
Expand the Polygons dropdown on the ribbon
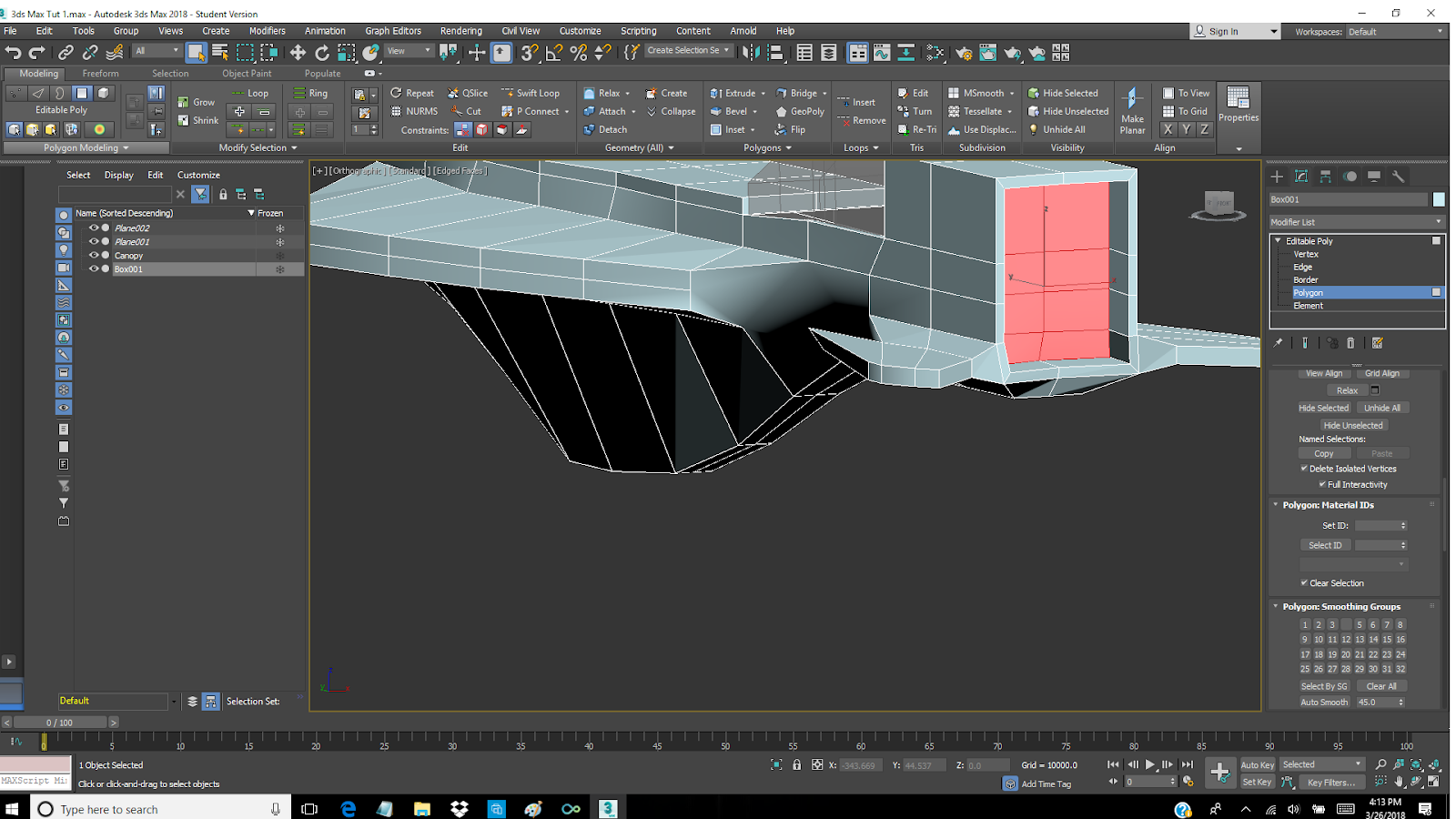[x=767, y=147]
